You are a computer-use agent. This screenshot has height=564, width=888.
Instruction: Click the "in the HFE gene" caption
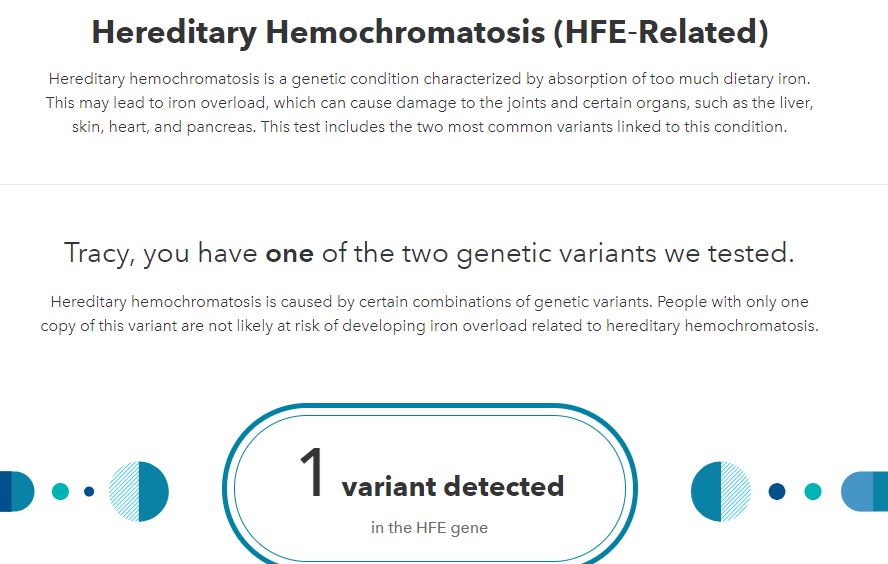429,527
